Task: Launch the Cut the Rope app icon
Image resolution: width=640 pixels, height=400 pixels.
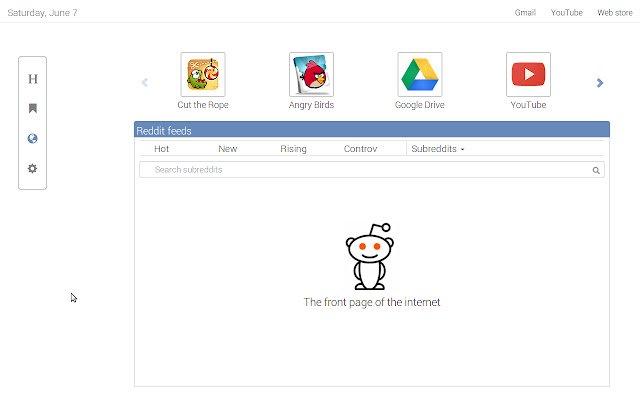Action: coord(203,74)
